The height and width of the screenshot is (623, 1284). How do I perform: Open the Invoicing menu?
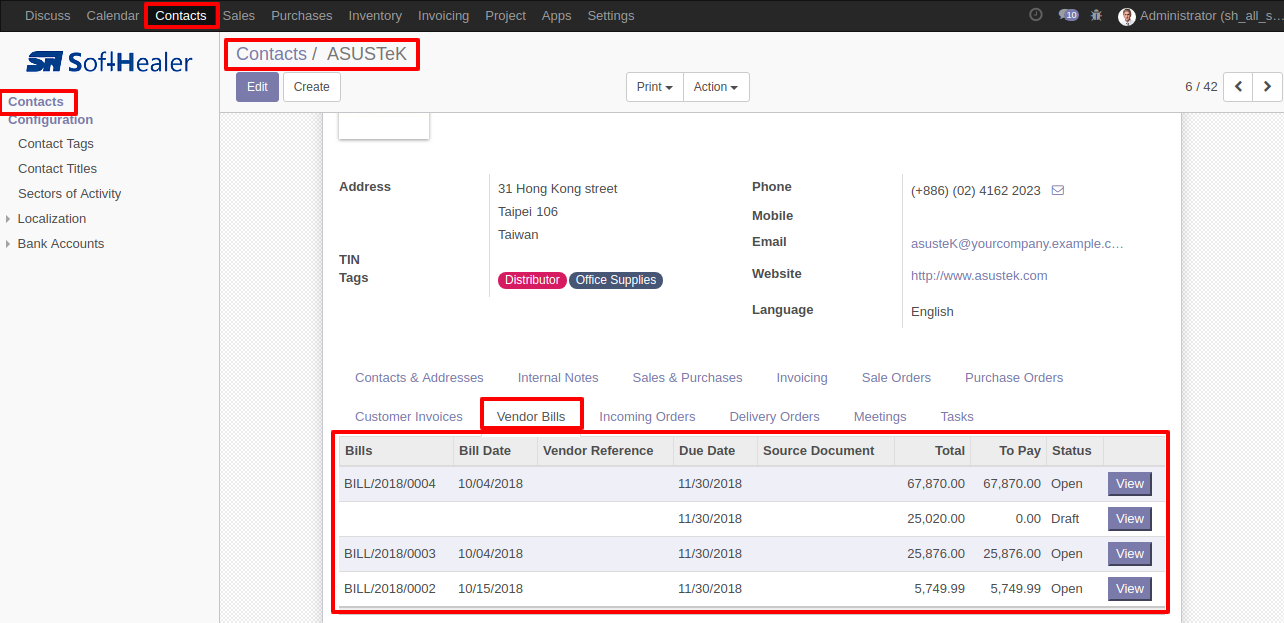coord(443,16)
